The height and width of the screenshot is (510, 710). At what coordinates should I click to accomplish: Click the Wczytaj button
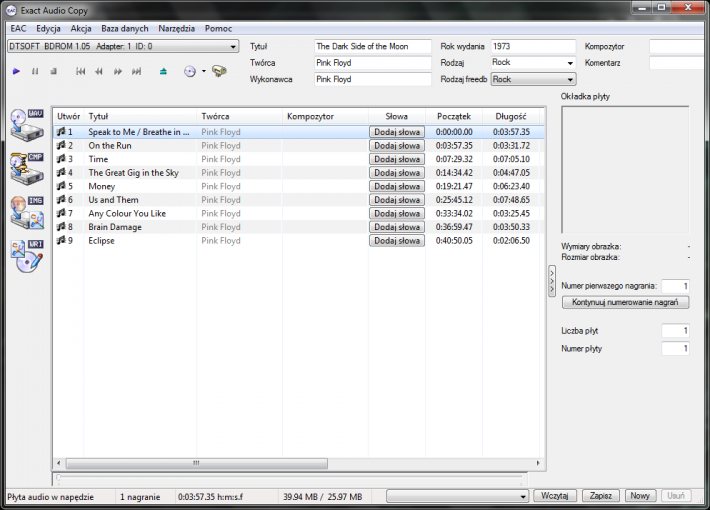tap(555, 496)
